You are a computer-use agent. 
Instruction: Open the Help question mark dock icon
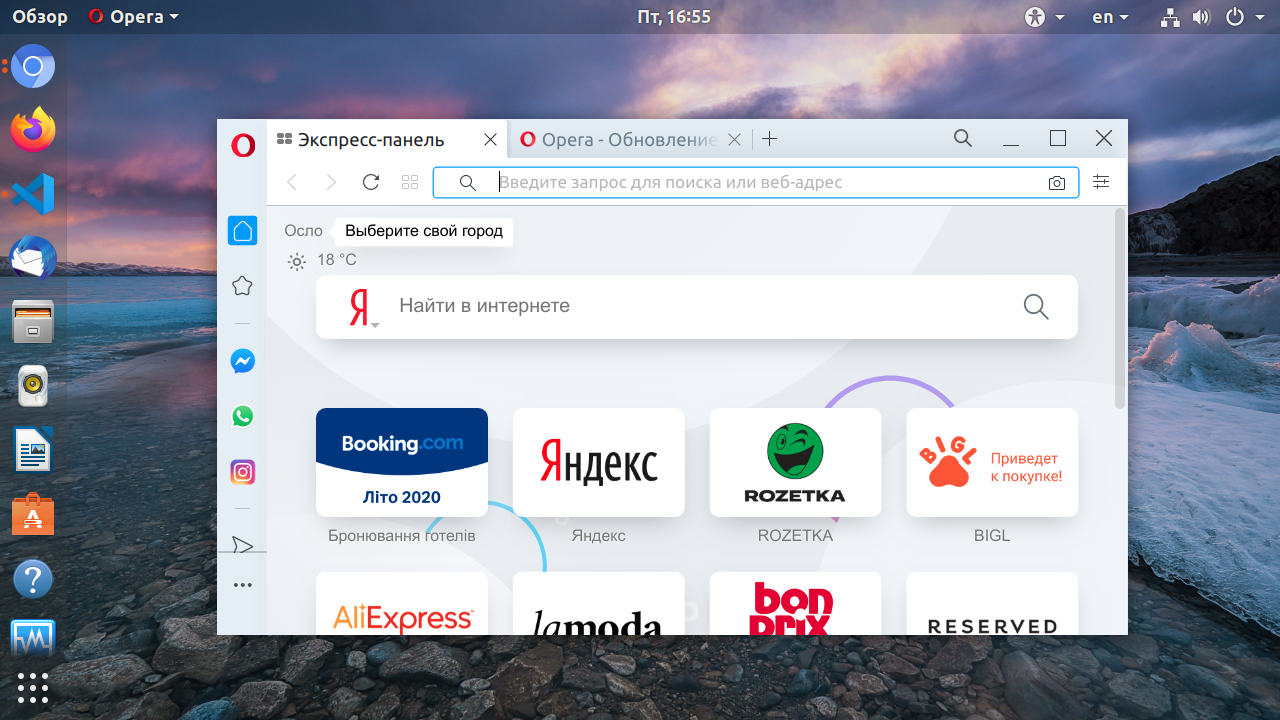tap(33, 578)
